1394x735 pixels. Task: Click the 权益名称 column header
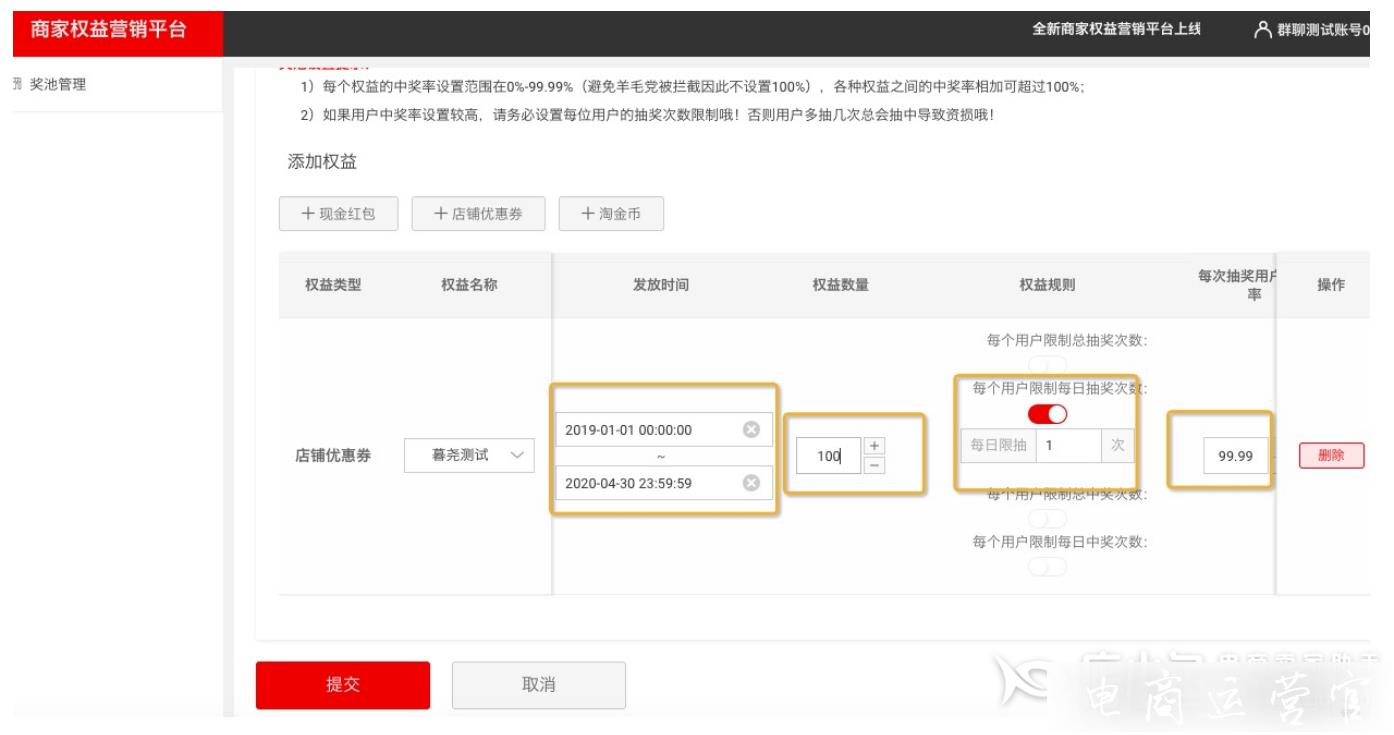(x=469, y=285)
